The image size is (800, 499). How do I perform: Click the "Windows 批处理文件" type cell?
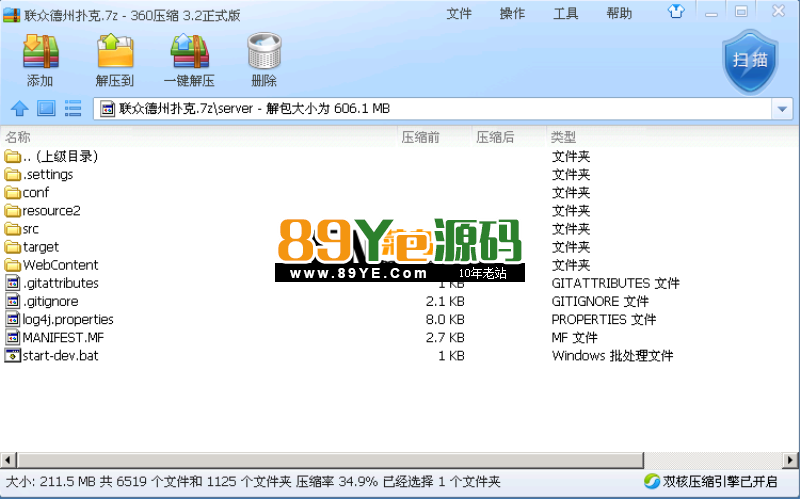(x=612, y=356)
